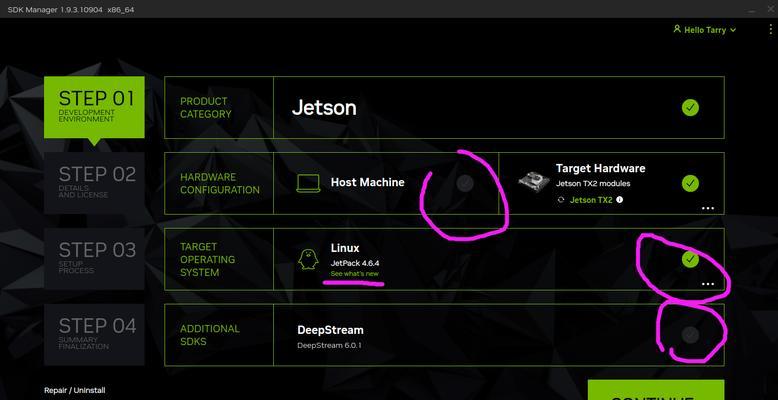Toggle the Target Hardware checkmark
This screenshot has width=778, height=400.
coord(690,183)
